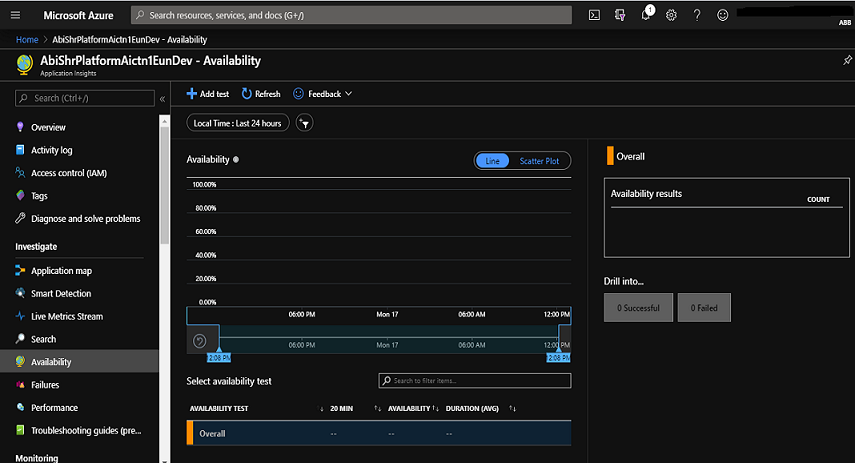Click the account avatar ABB

click(x=845, y=22)
